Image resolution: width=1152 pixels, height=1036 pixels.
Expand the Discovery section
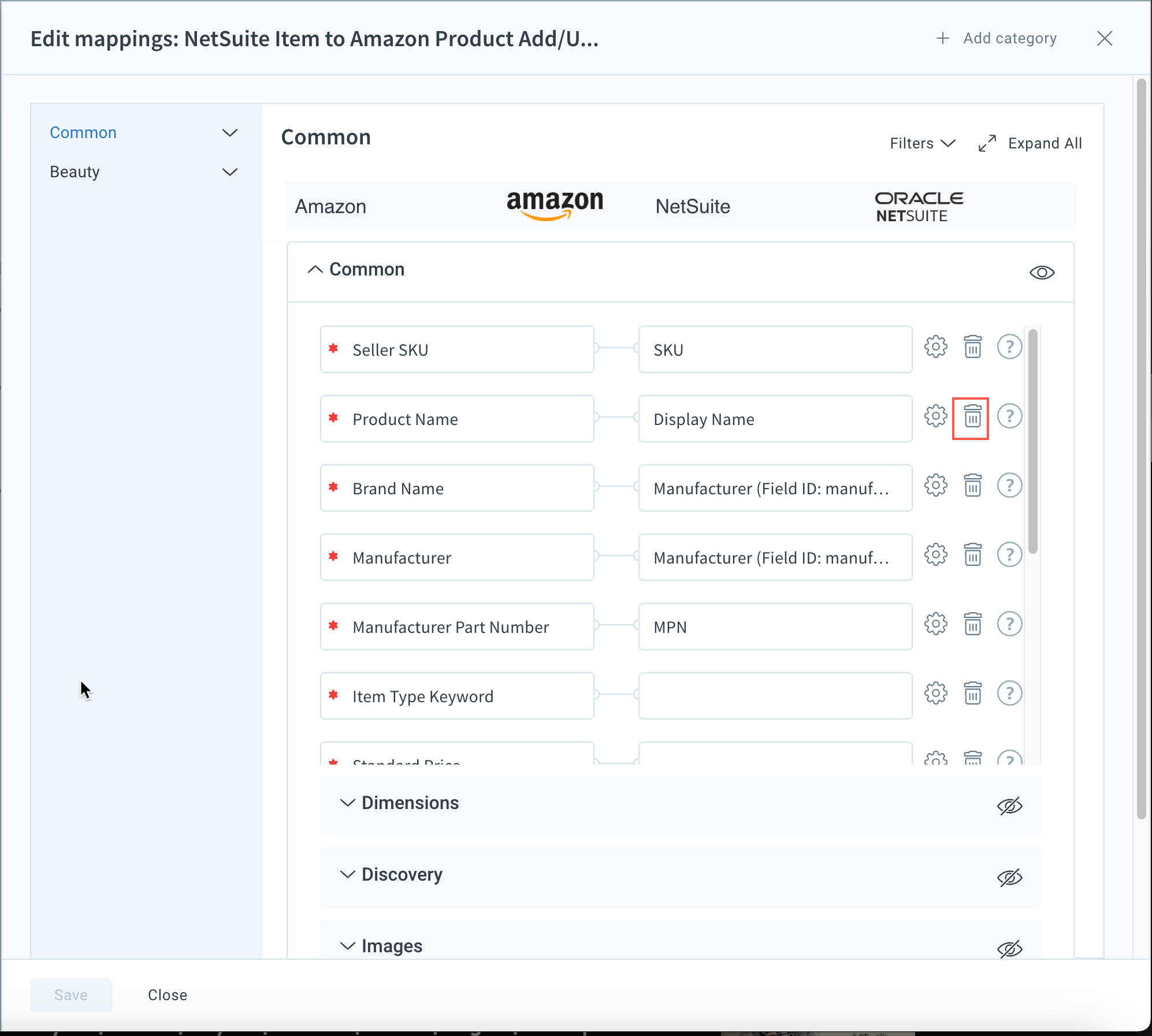point(347,875)
